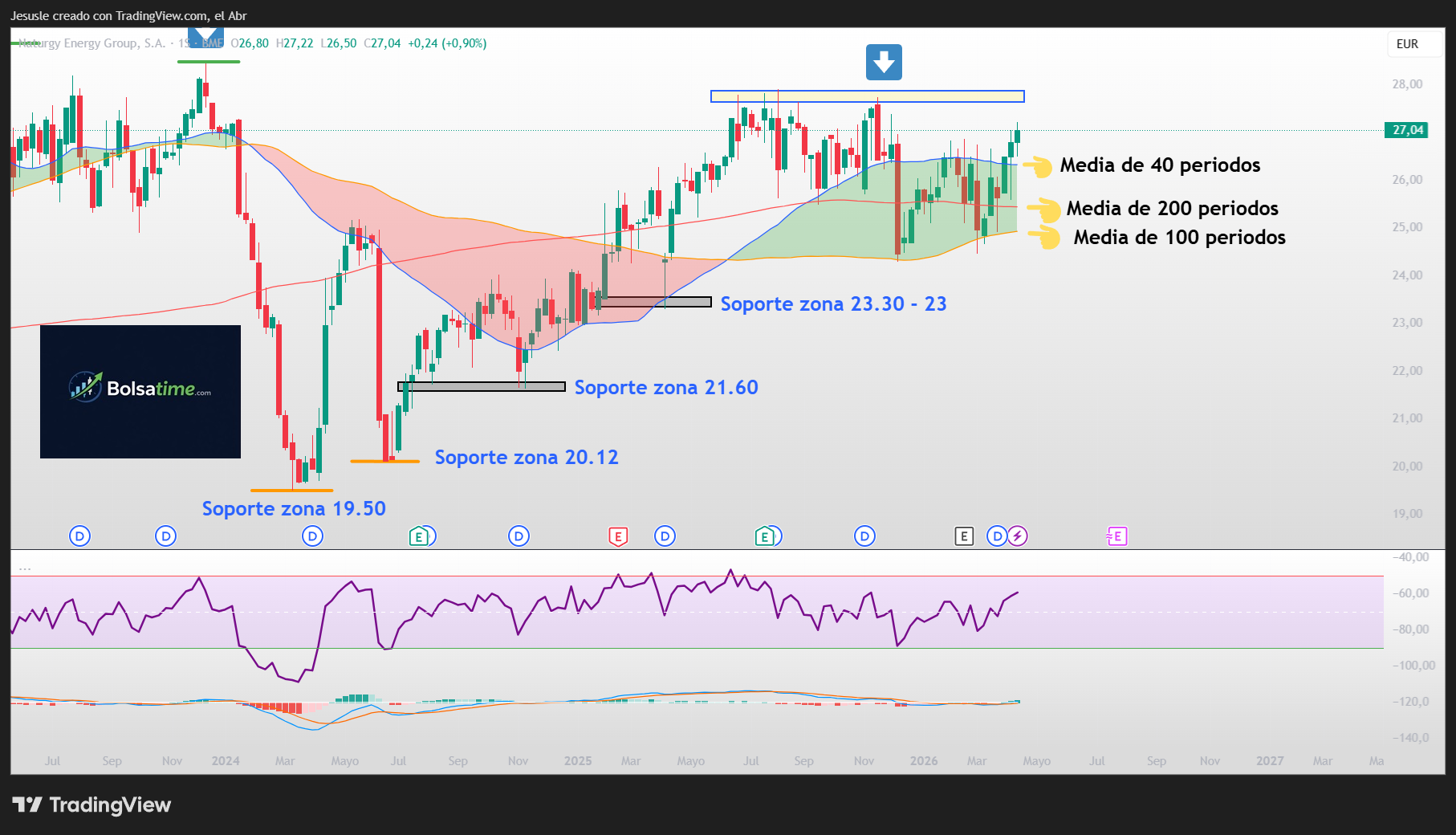Click the purple lightning bolt event icon

point(1018,536)
